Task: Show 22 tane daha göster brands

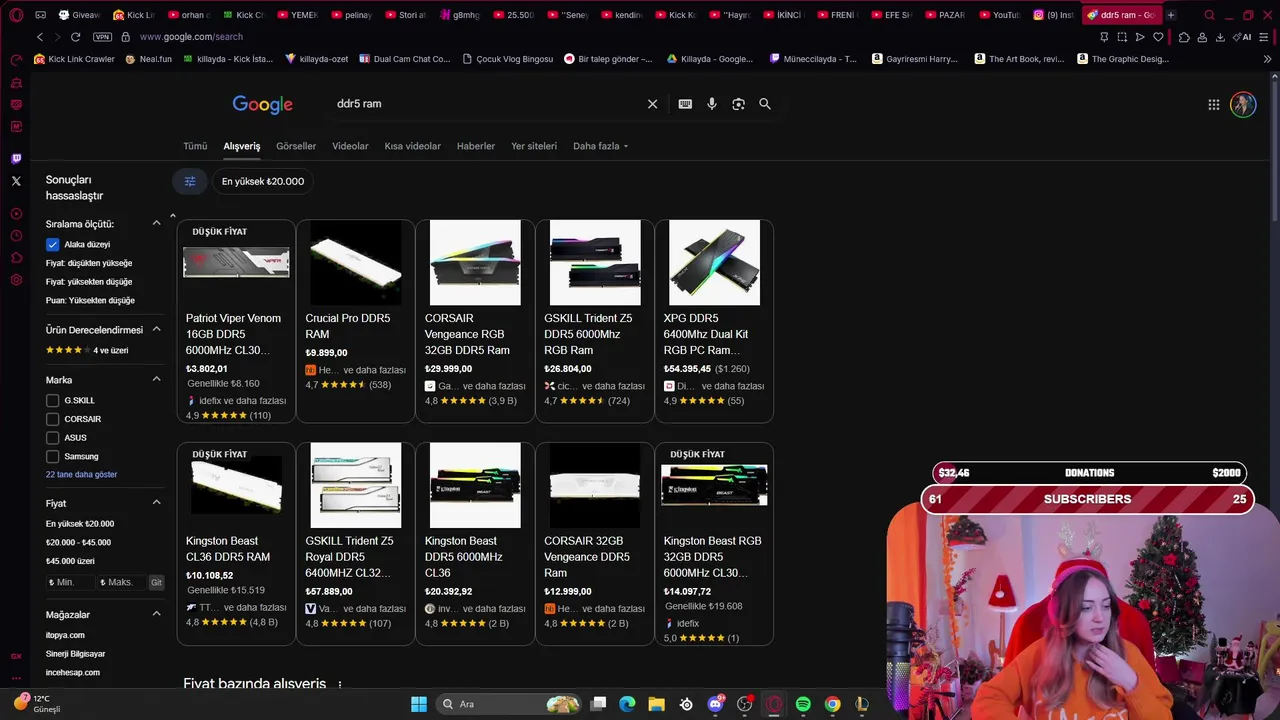Action: pos(82,474)
